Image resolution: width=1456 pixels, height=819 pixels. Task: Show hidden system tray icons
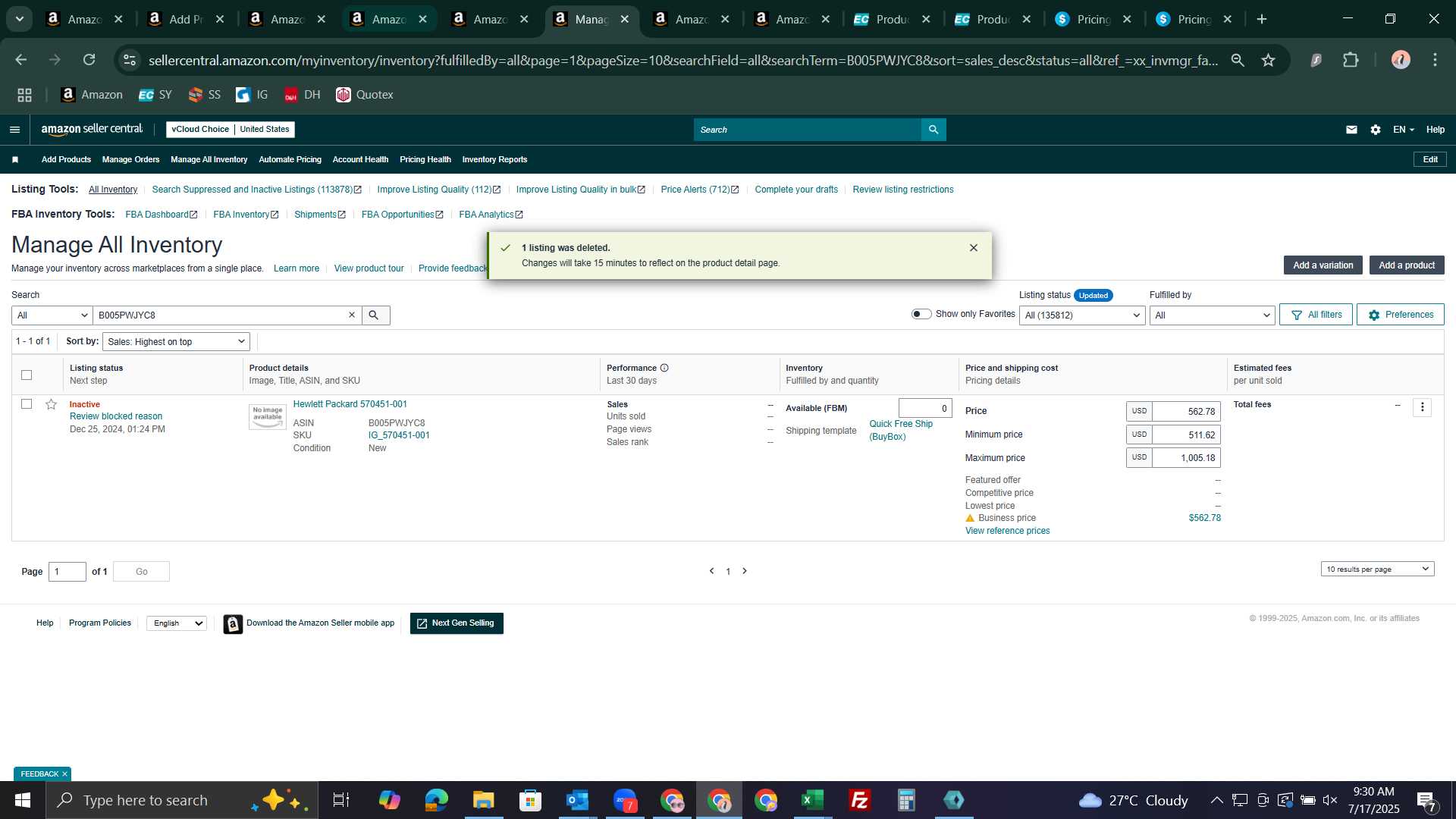point(1216,800)
